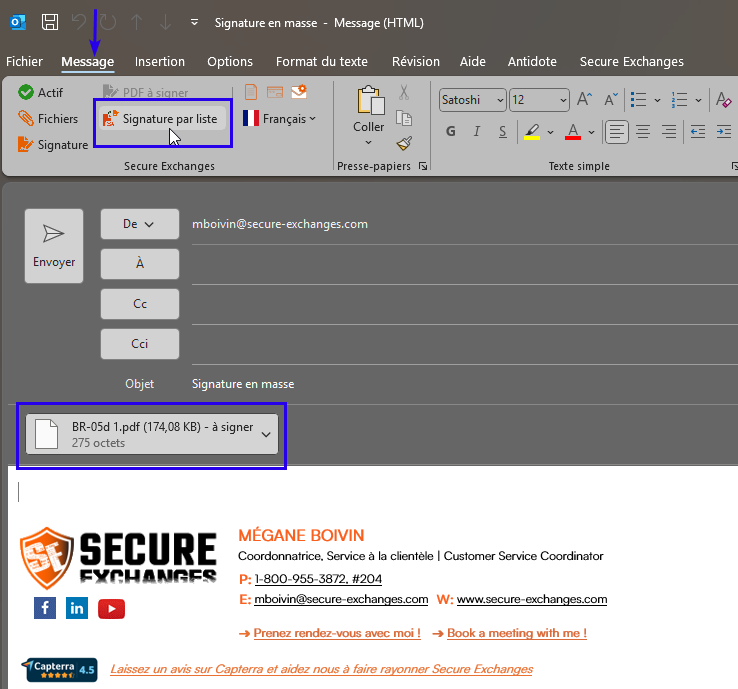Viewport: 738px width, 689px height.
Task: Expand the bullet list style arrow
Action: click(x=657, y=100)
